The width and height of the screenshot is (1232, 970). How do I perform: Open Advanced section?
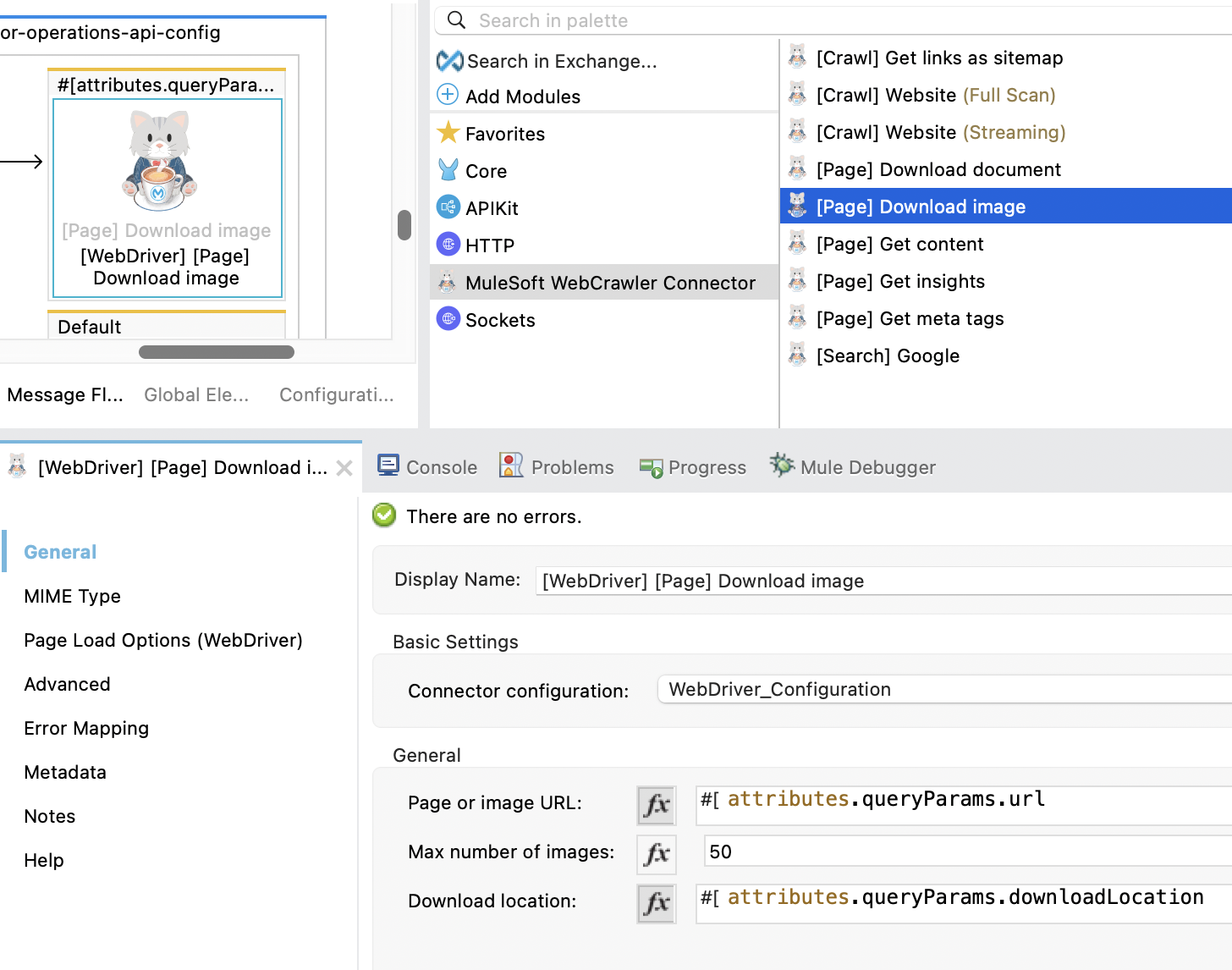click(x=67, y=684)
